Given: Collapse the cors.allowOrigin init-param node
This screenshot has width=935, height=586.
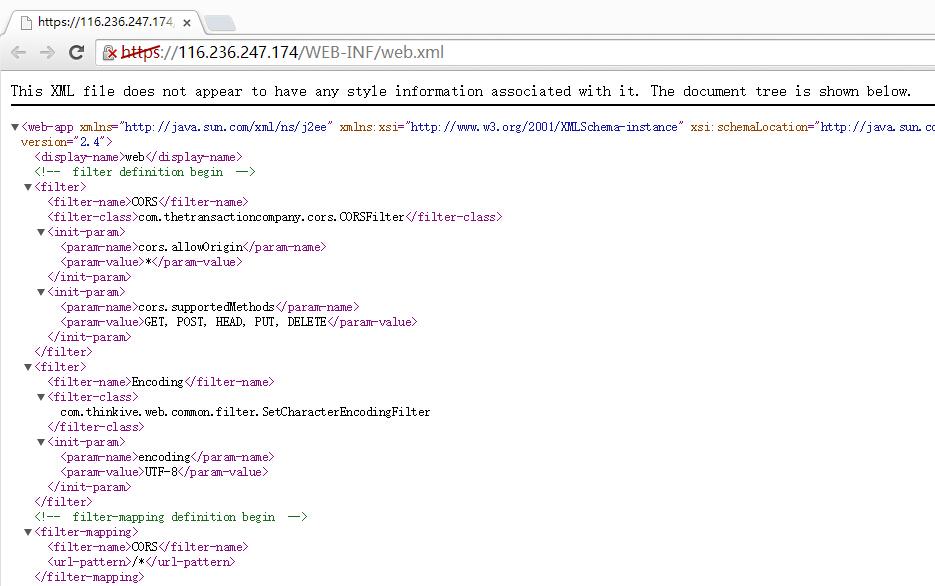Looking at the screenshot, I should coord(41,232).
